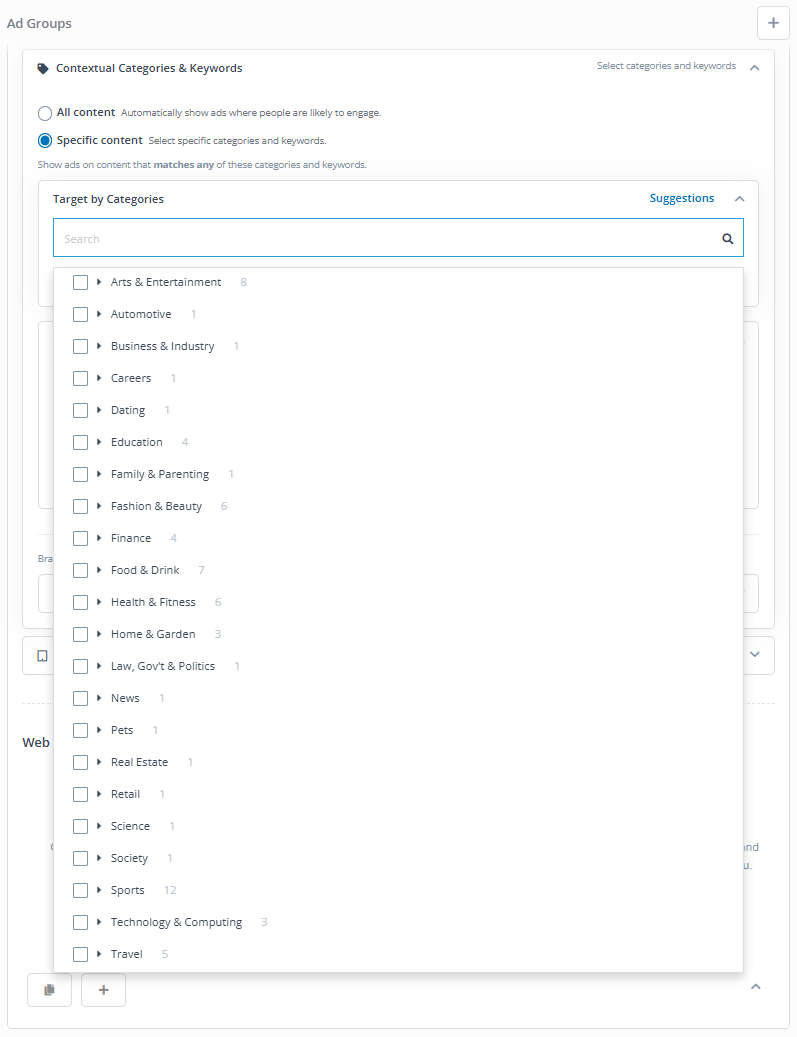Select the All content radio option

point(45,113)
